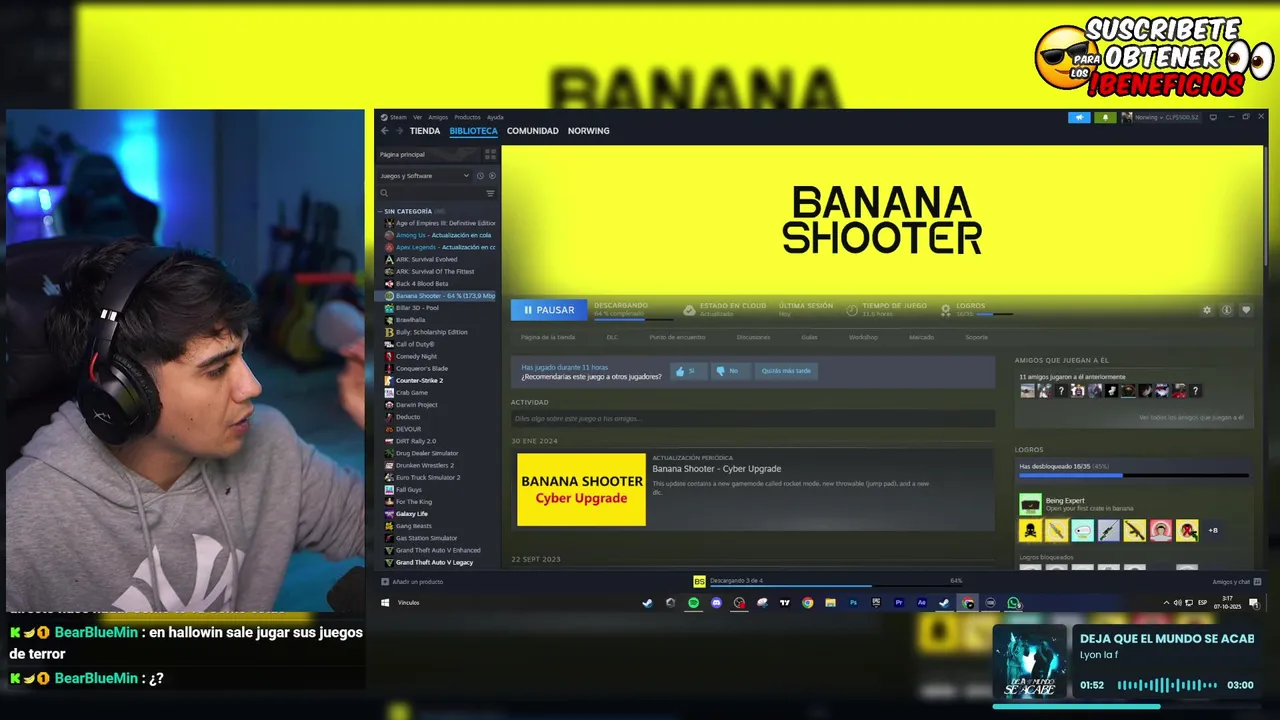Image resolution: width=1280 pixels, height=720 pixels.
Task: Show ready-to-play games filter icon
Action: click(491, 176)
